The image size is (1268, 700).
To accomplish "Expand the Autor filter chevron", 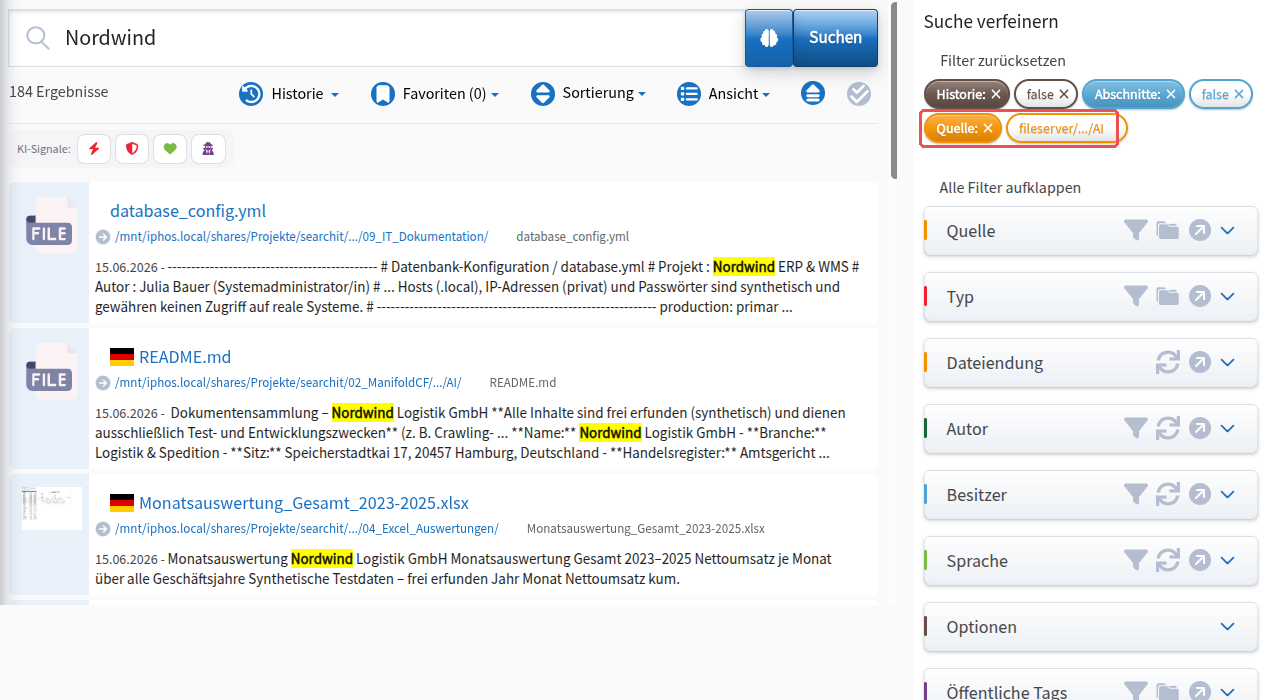I will [x=1228, y=429].
